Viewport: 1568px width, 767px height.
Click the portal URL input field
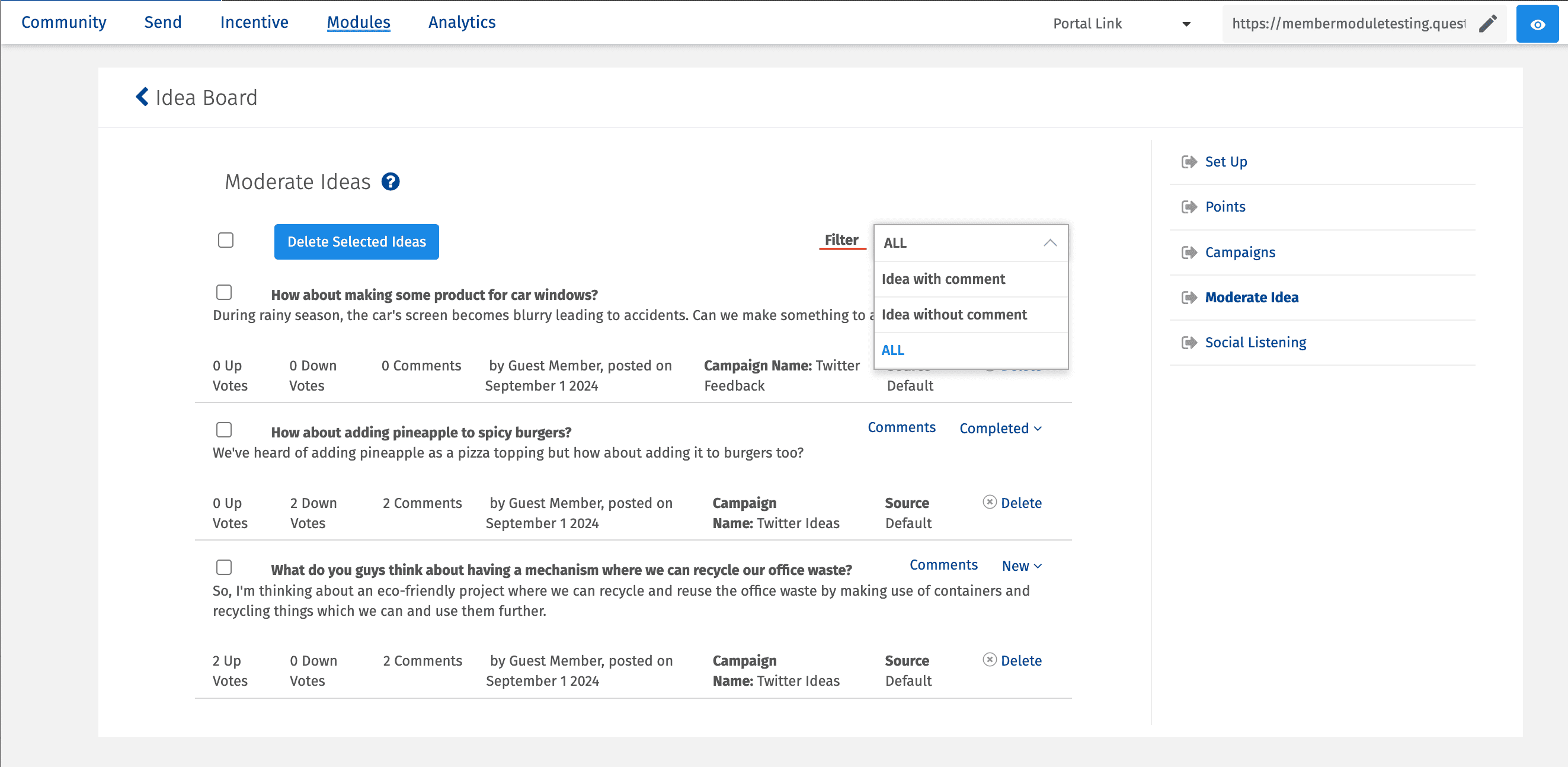[x=1348, y=24]
